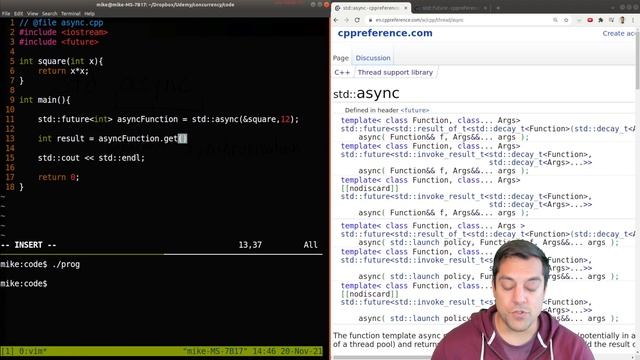Open the terminal View menu
Screen dimensions: 640x360
(32, 13)
